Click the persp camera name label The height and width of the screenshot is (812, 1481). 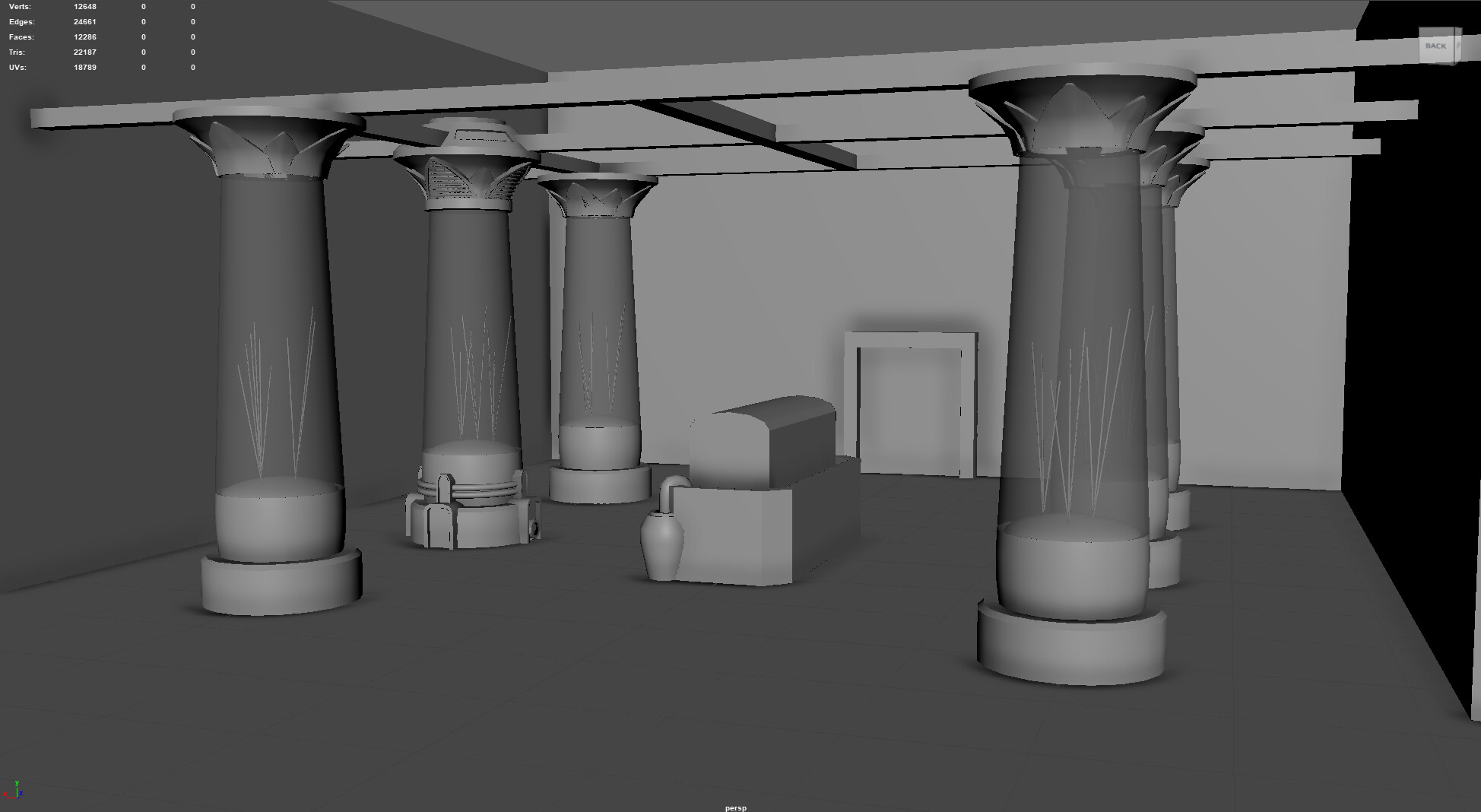pyautogui.click(x=735, y=807)
